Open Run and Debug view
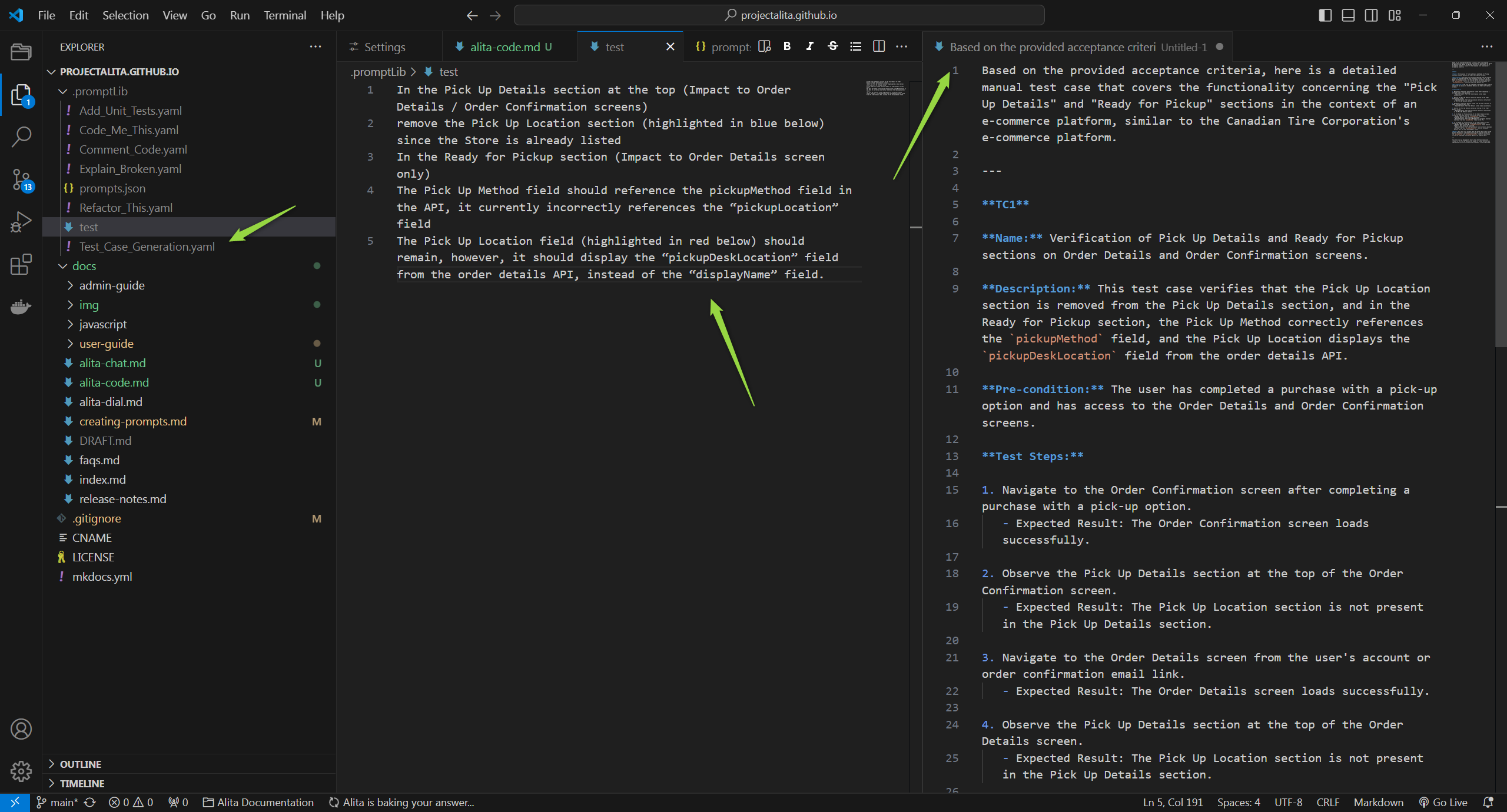The height and width of the screenshot is (812, 1507). click(21, 222)
